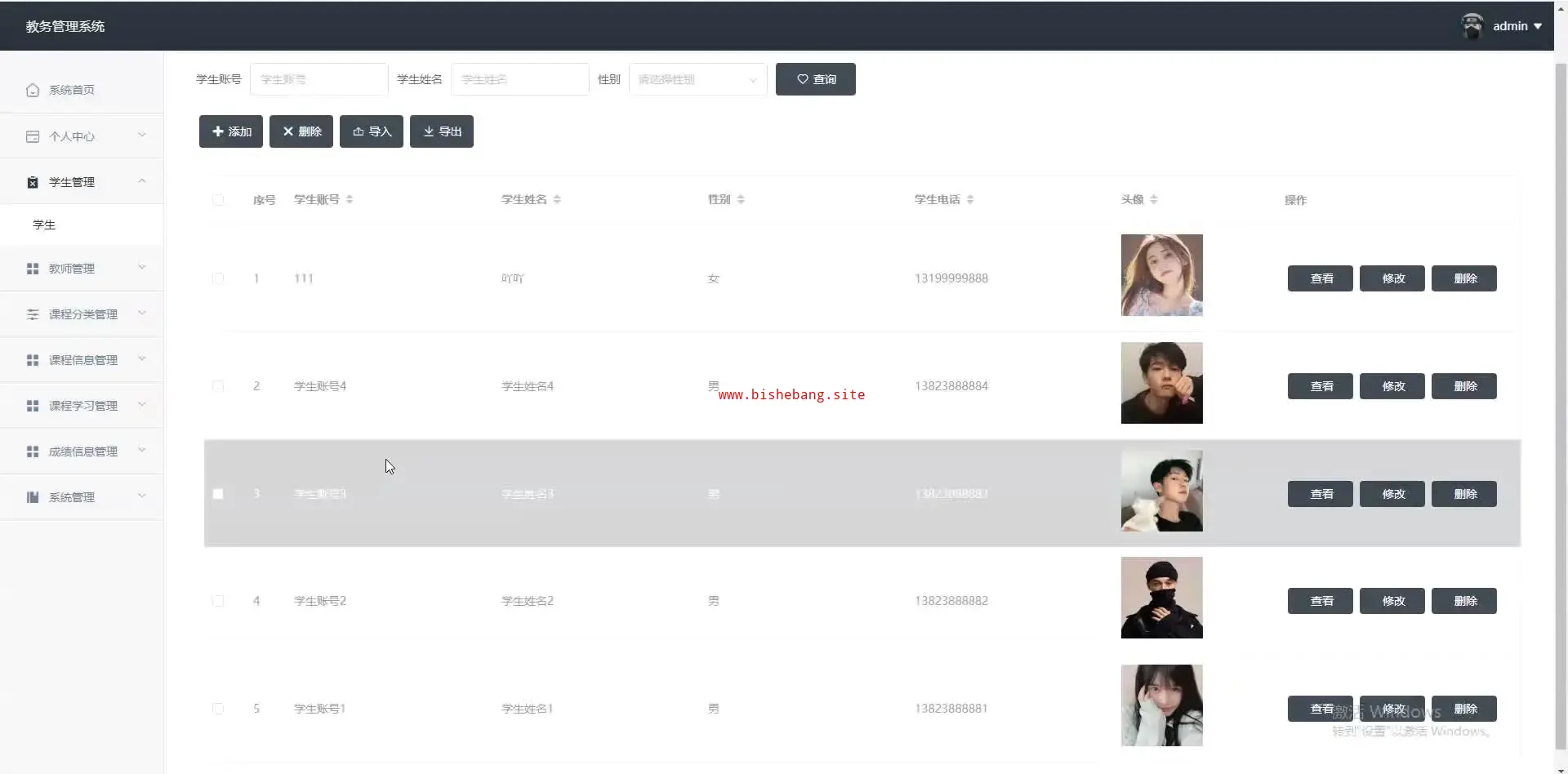1568x774 pixels.
Task: Click the 教务管理系统 title
Action: [x=65, y=26]
